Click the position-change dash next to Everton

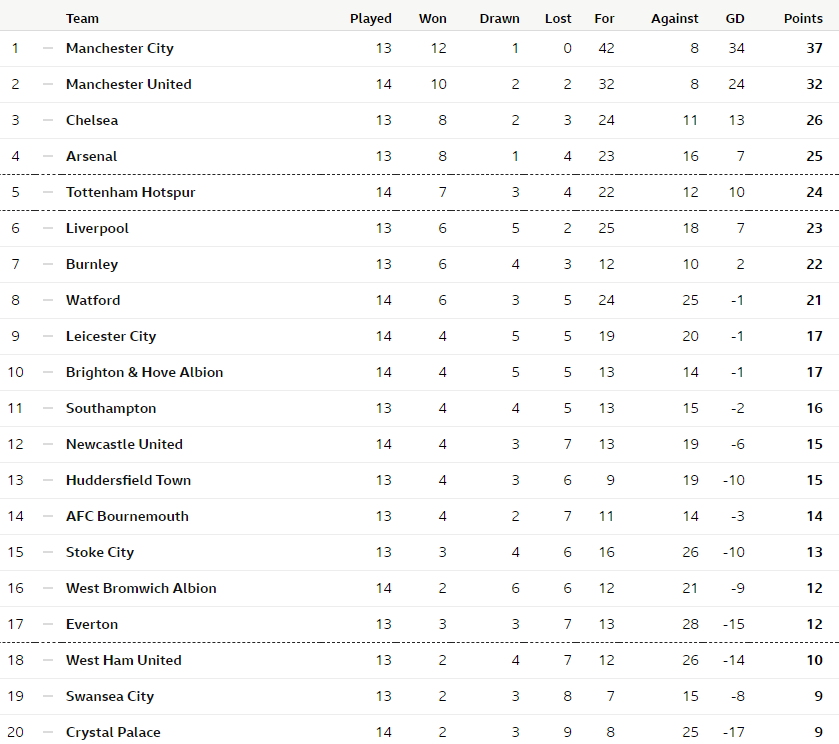(x=47, y=624)
